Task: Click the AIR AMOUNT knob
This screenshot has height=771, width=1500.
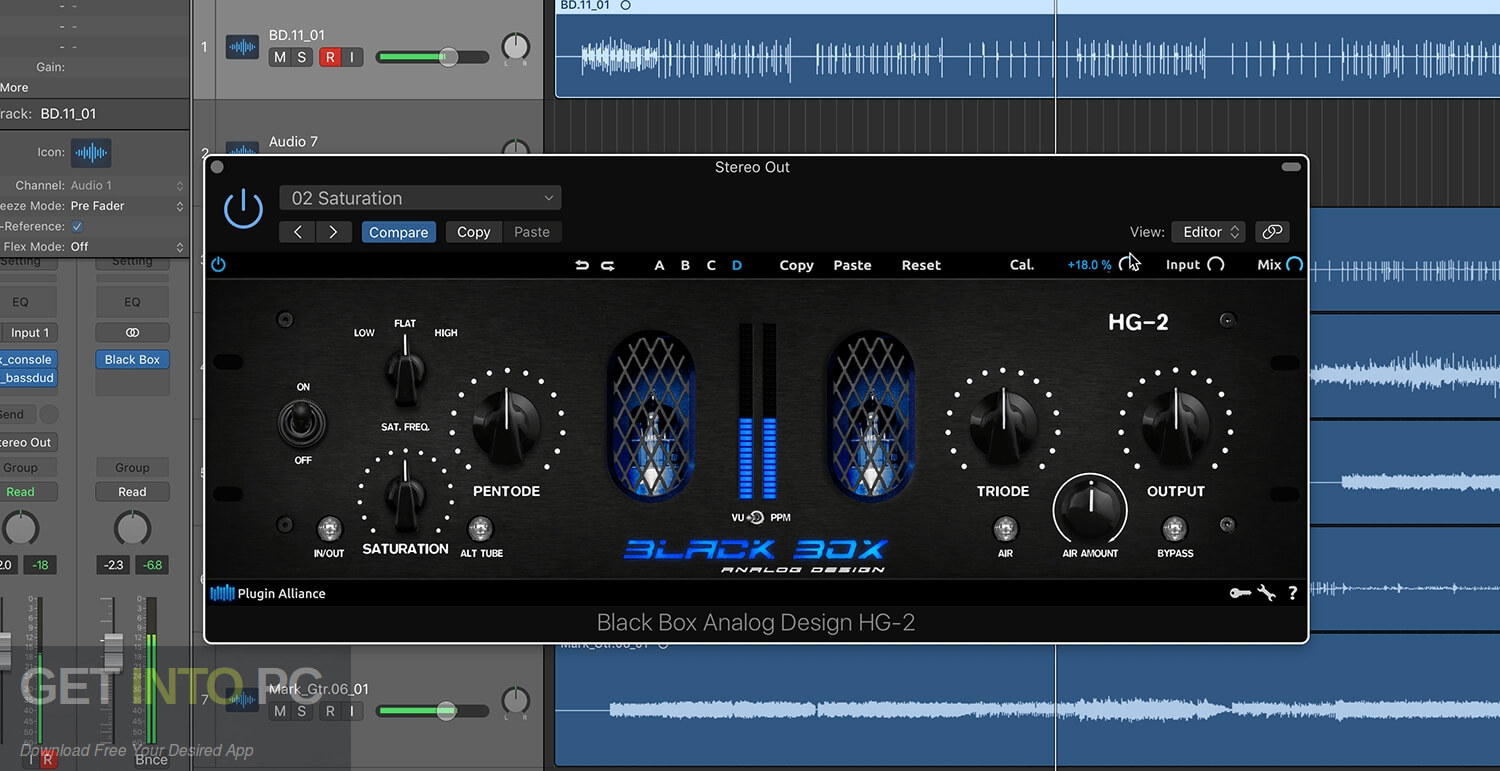Action: point(1090,510)
